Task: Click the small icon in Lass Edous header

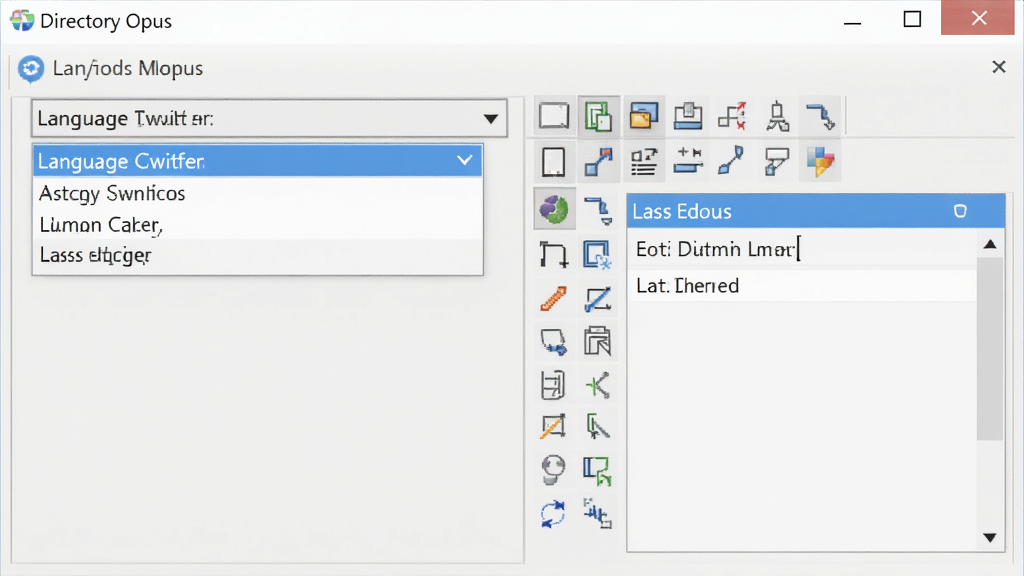Action: [960, 211]
